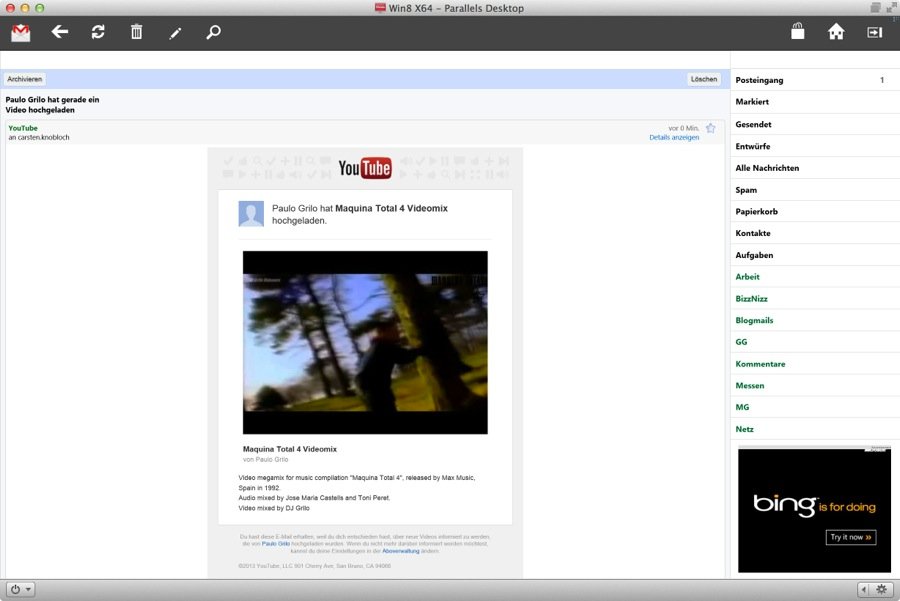
Task: Click the Paulo Grilo link in footer
Action: point(276,543)
